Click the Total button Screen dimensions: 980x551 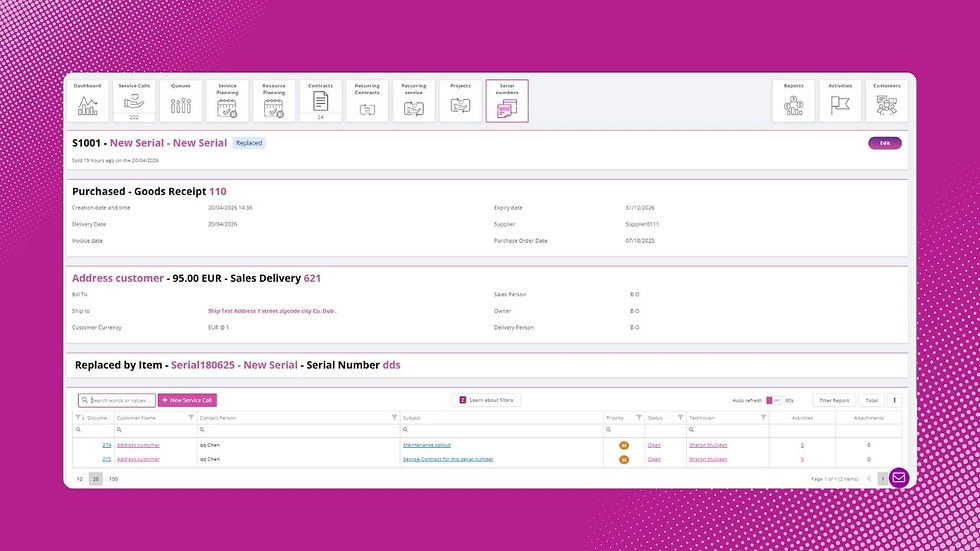[x=871, y=400]
